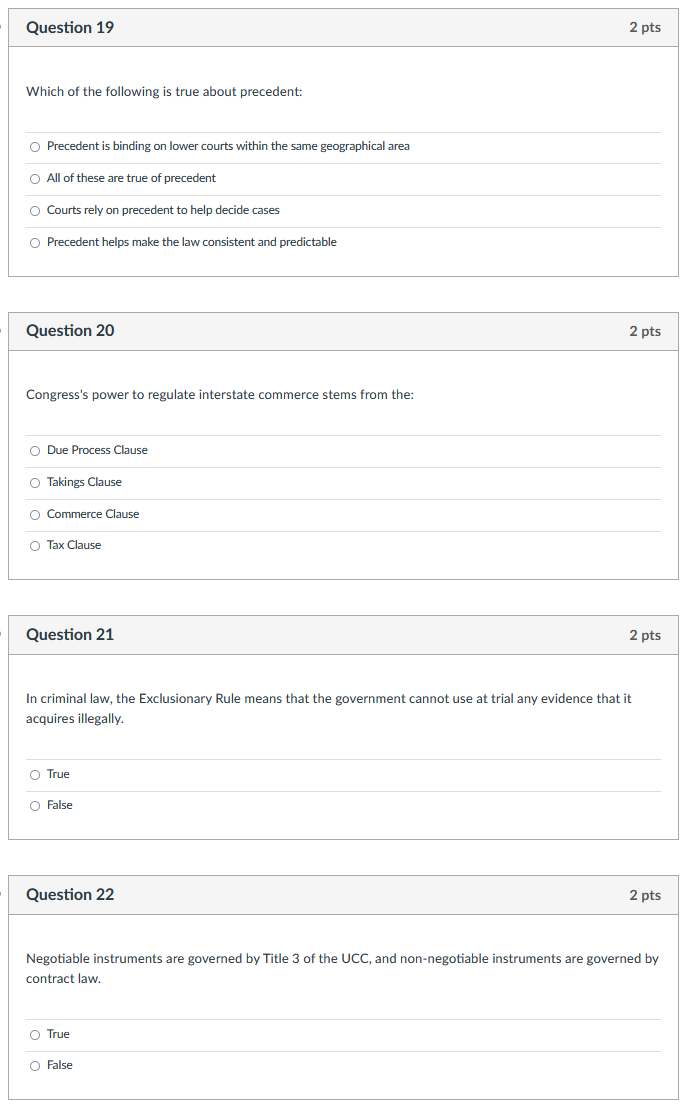
Task: Click the Question 20 header
Action: coord(69,331)
